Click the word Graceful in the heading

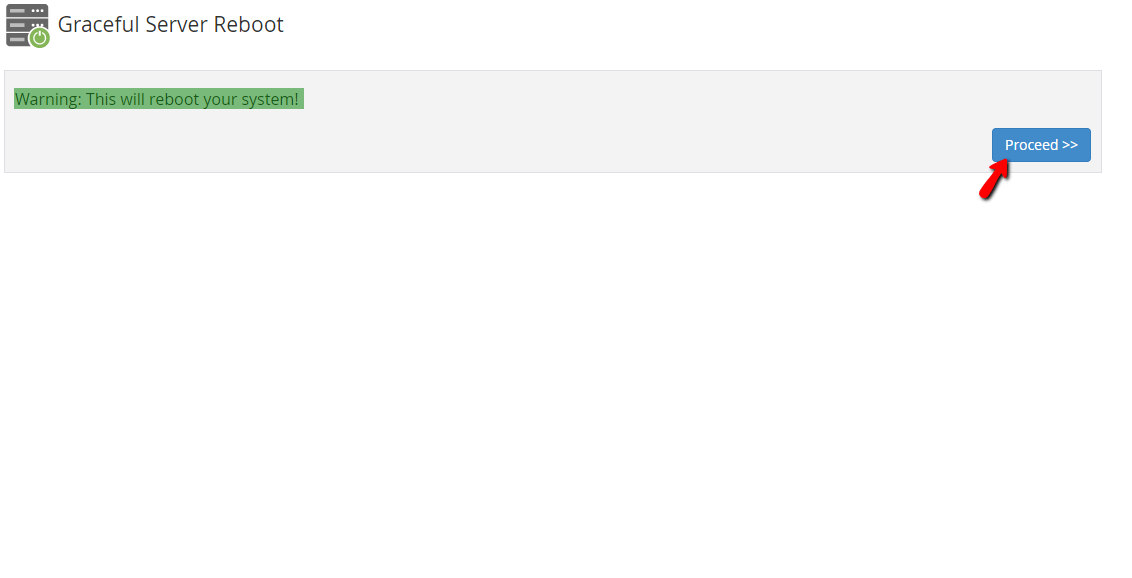click(98, 25)
